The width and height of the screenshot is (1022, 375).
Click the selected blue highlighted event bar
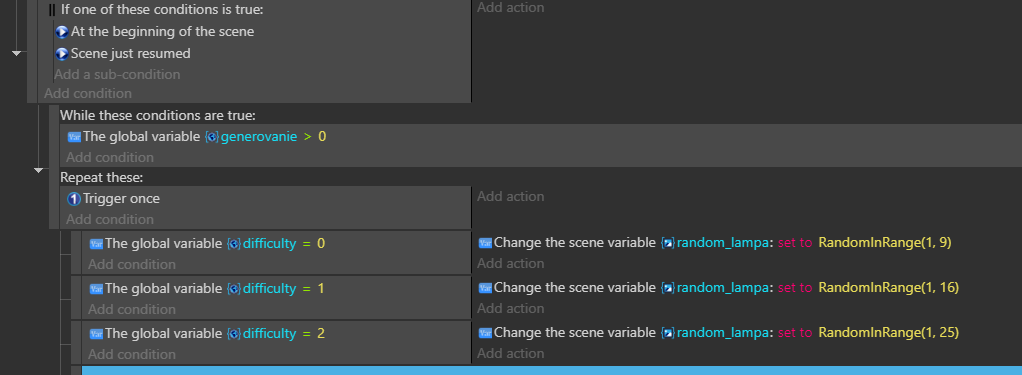coord(551,370)
